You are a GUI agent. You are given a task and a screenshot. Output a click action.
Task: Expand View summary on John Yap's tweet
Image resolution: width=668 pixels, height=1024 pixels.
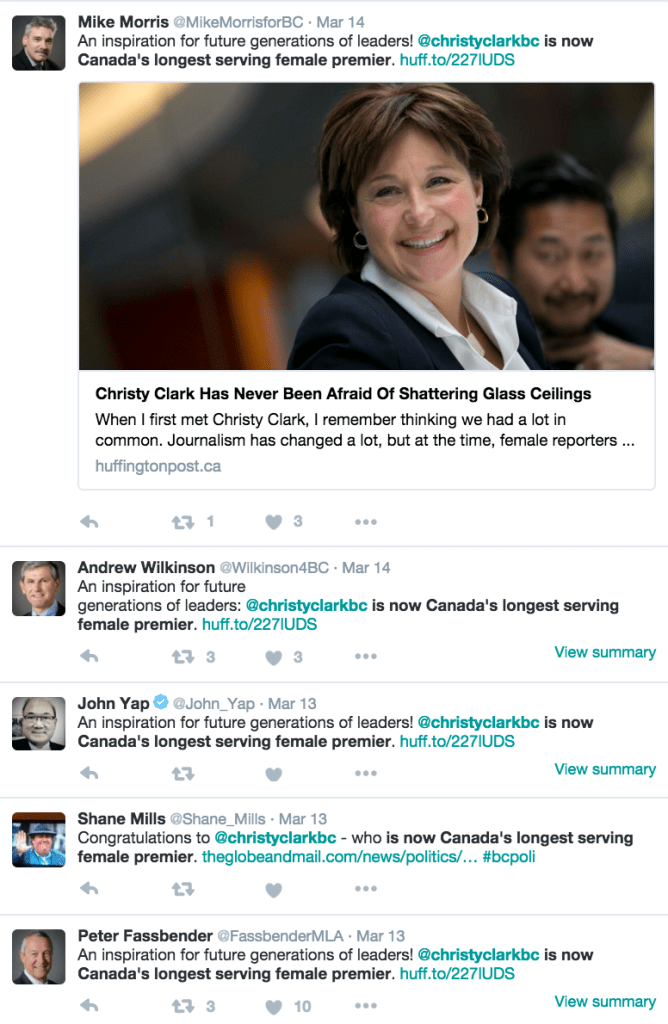605,769
